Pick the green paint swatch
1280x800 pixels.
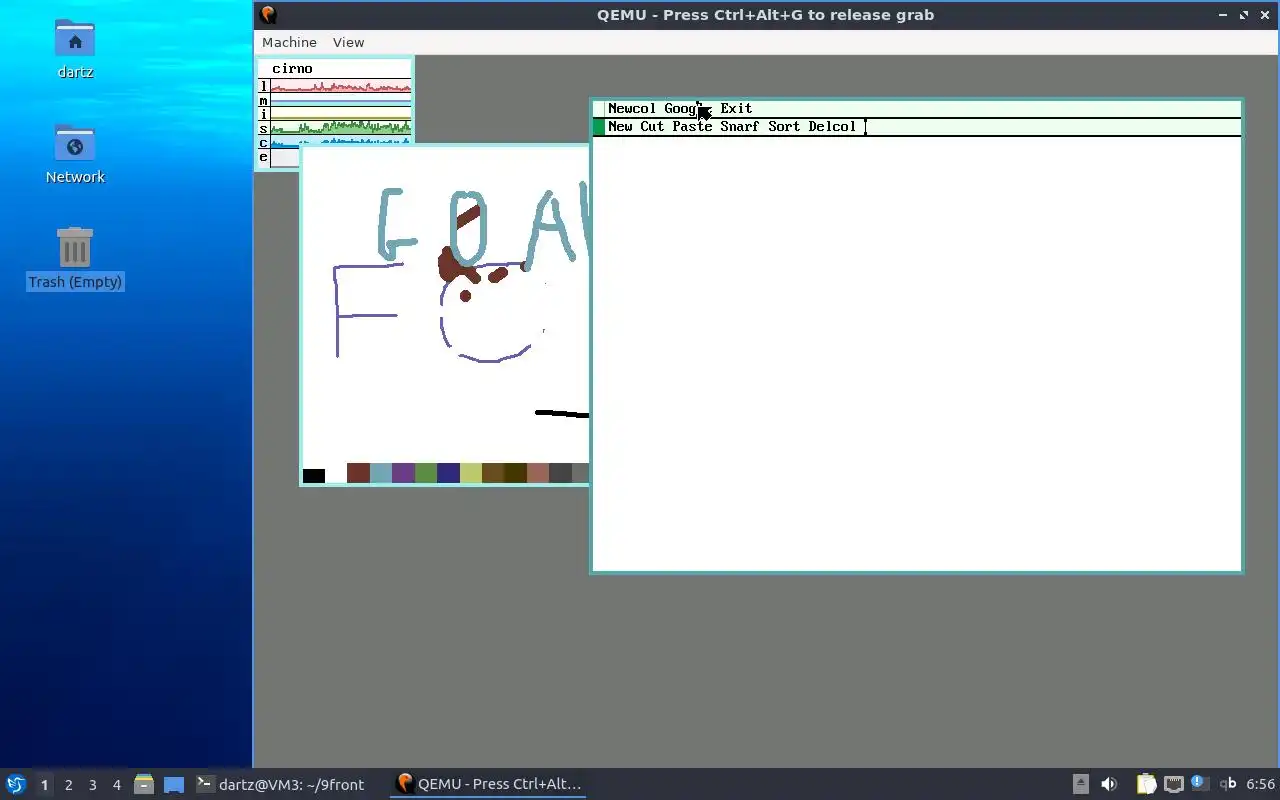pos(426,474)
